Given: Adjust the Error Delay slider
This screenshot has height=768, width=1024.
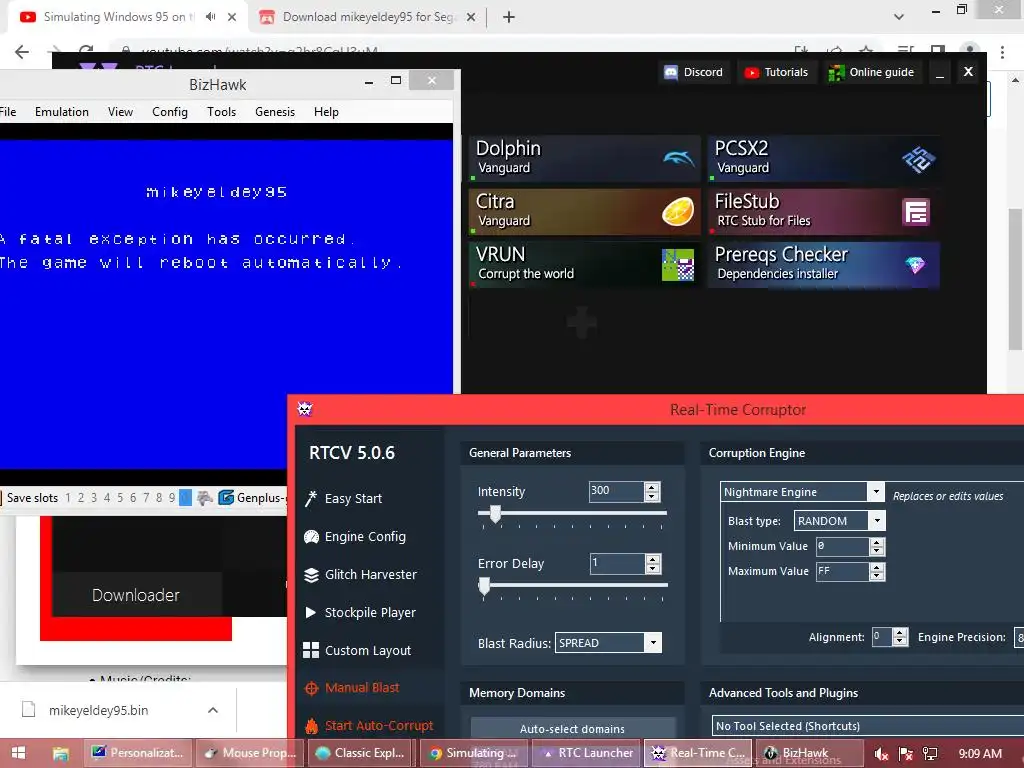Looking at the screenshot, I should [x=484, y=586].
